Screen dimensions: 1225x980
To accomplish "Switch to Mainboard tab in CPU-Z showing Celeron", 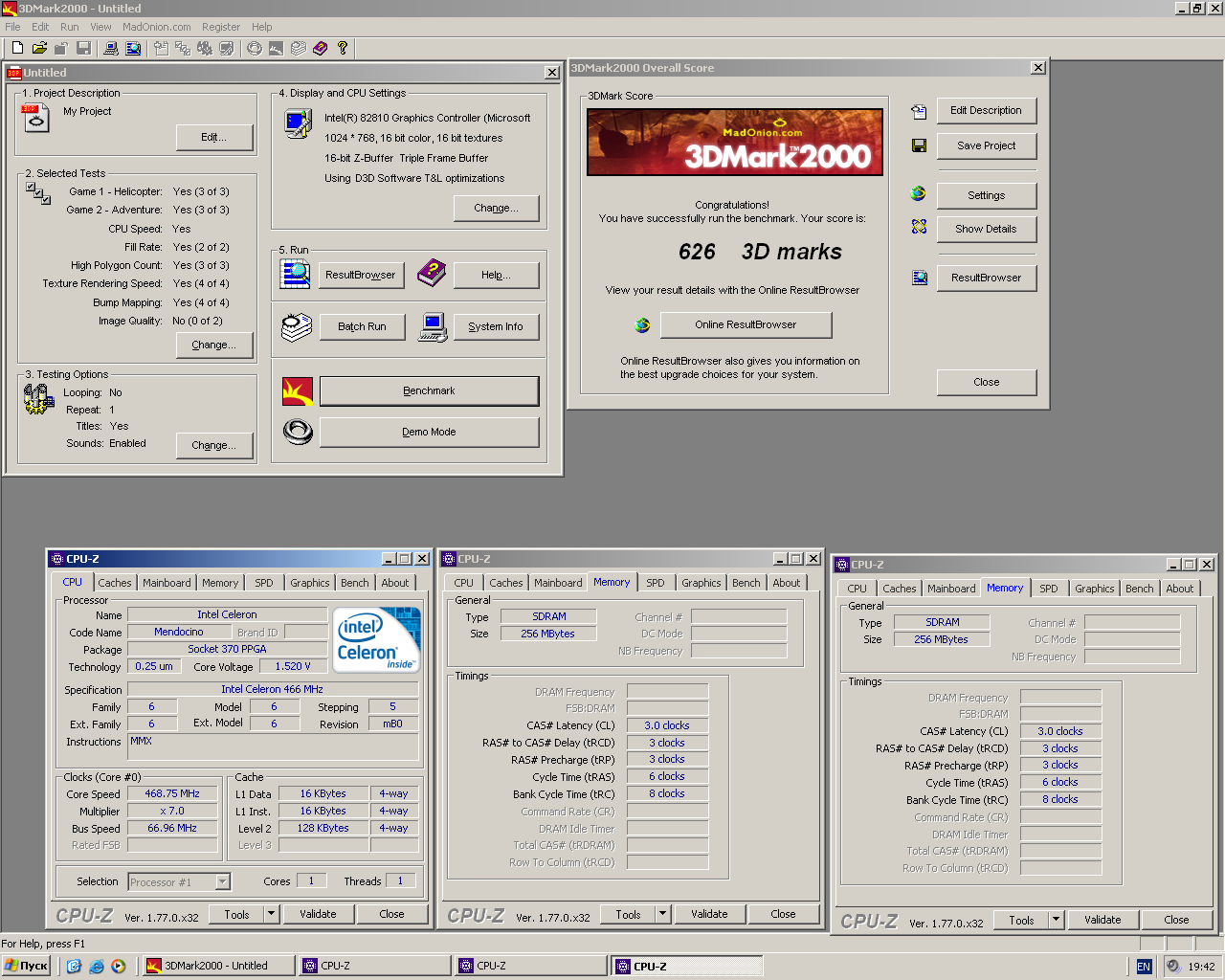I will [x=167, y=583].
